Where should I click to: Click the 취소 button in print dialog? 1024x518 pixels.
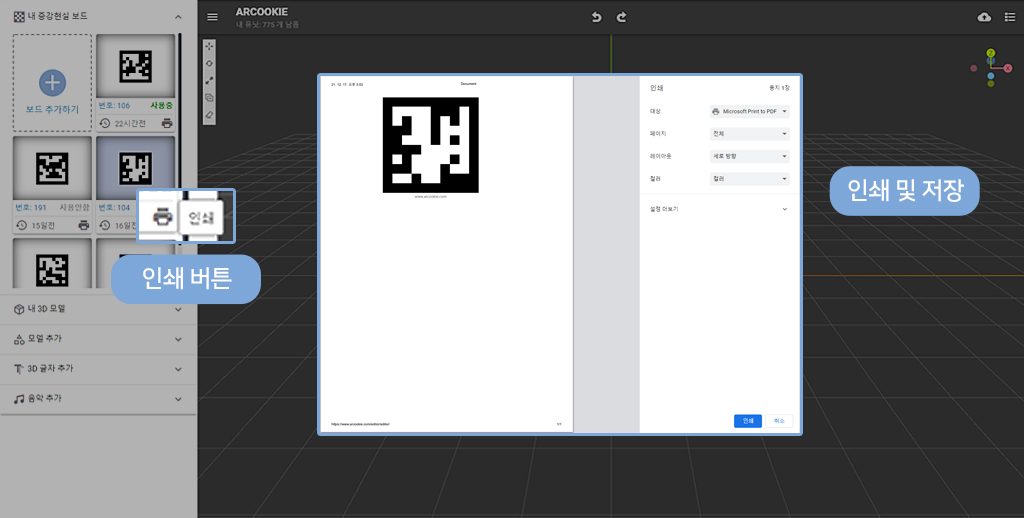pyautogui.click(x=779, y=421)
